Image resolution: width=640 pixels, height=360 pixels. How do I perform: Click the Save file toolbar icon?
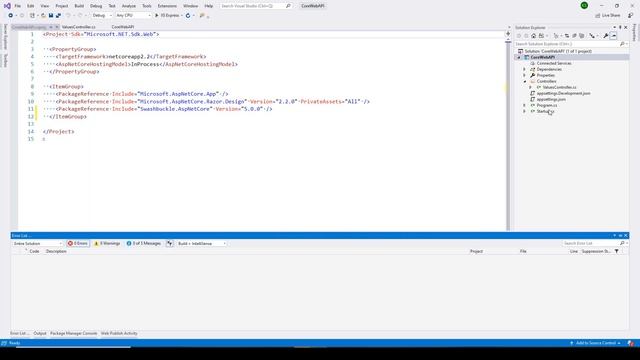(51, 15)
